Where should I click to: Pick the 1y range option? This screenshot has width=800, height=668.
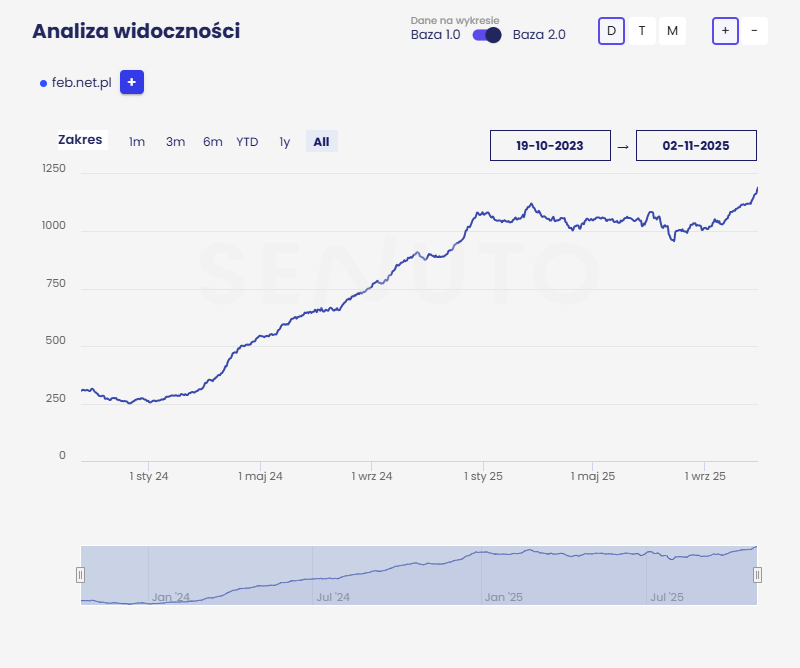[x=285, y=142]
